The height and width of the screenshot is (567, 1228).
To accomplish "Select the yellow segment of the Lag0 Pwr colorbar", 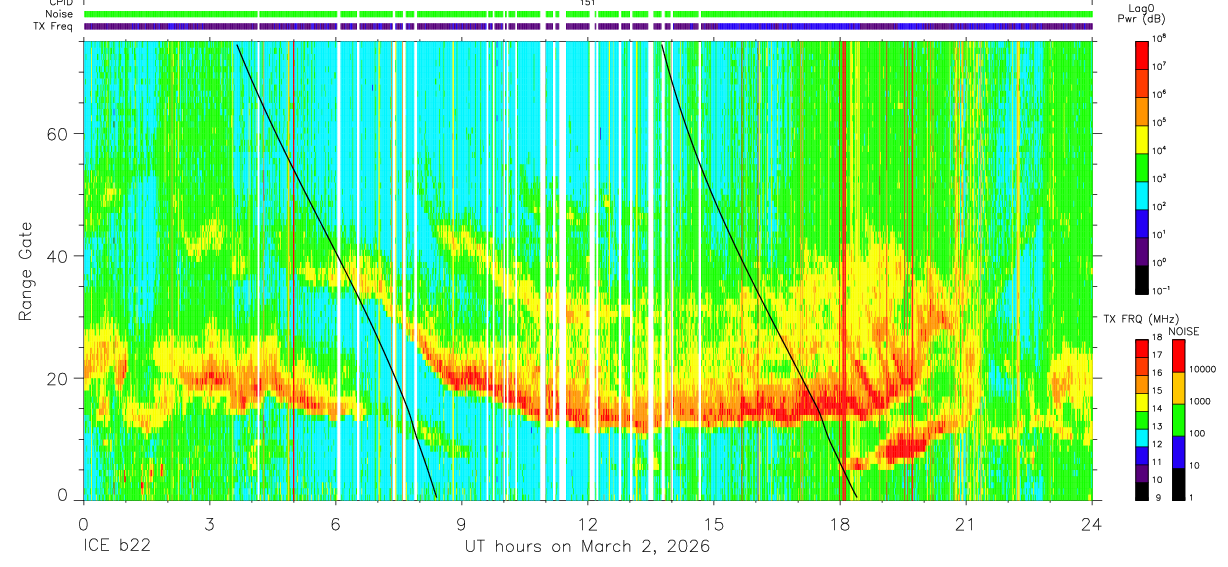I will [x=1143, y=140].
